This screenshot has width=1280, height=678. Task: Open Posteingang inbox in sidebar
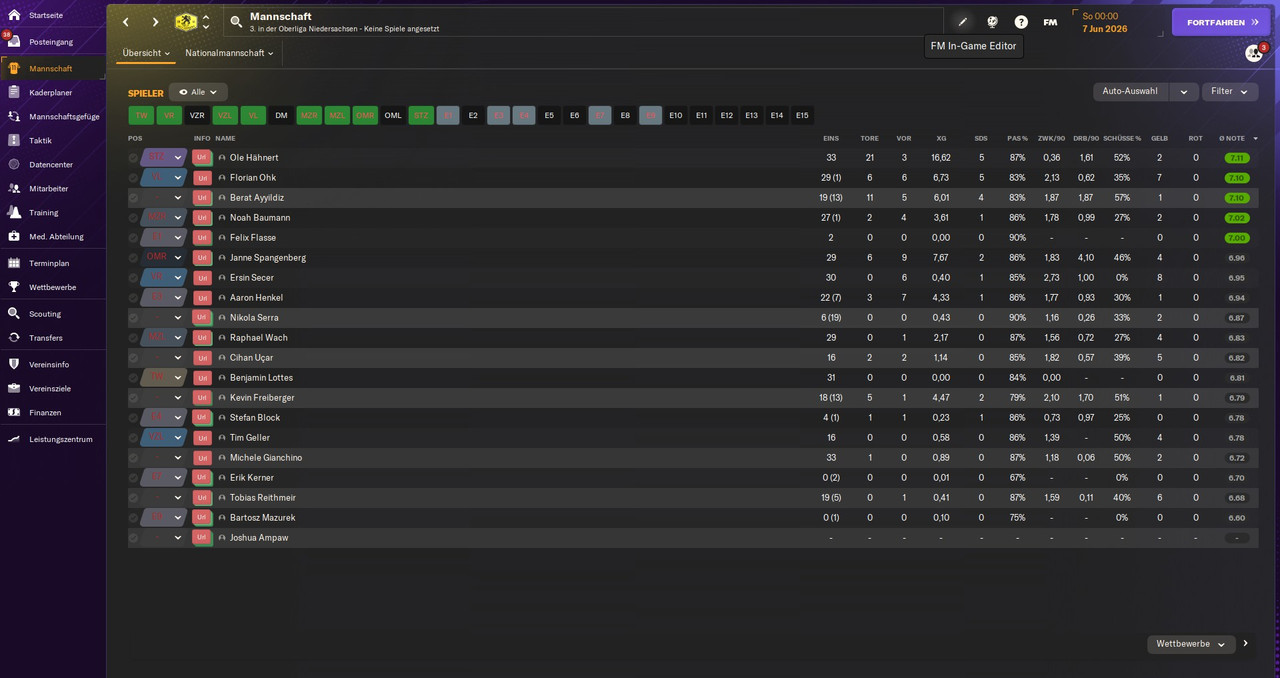click(x=50, y=42)
